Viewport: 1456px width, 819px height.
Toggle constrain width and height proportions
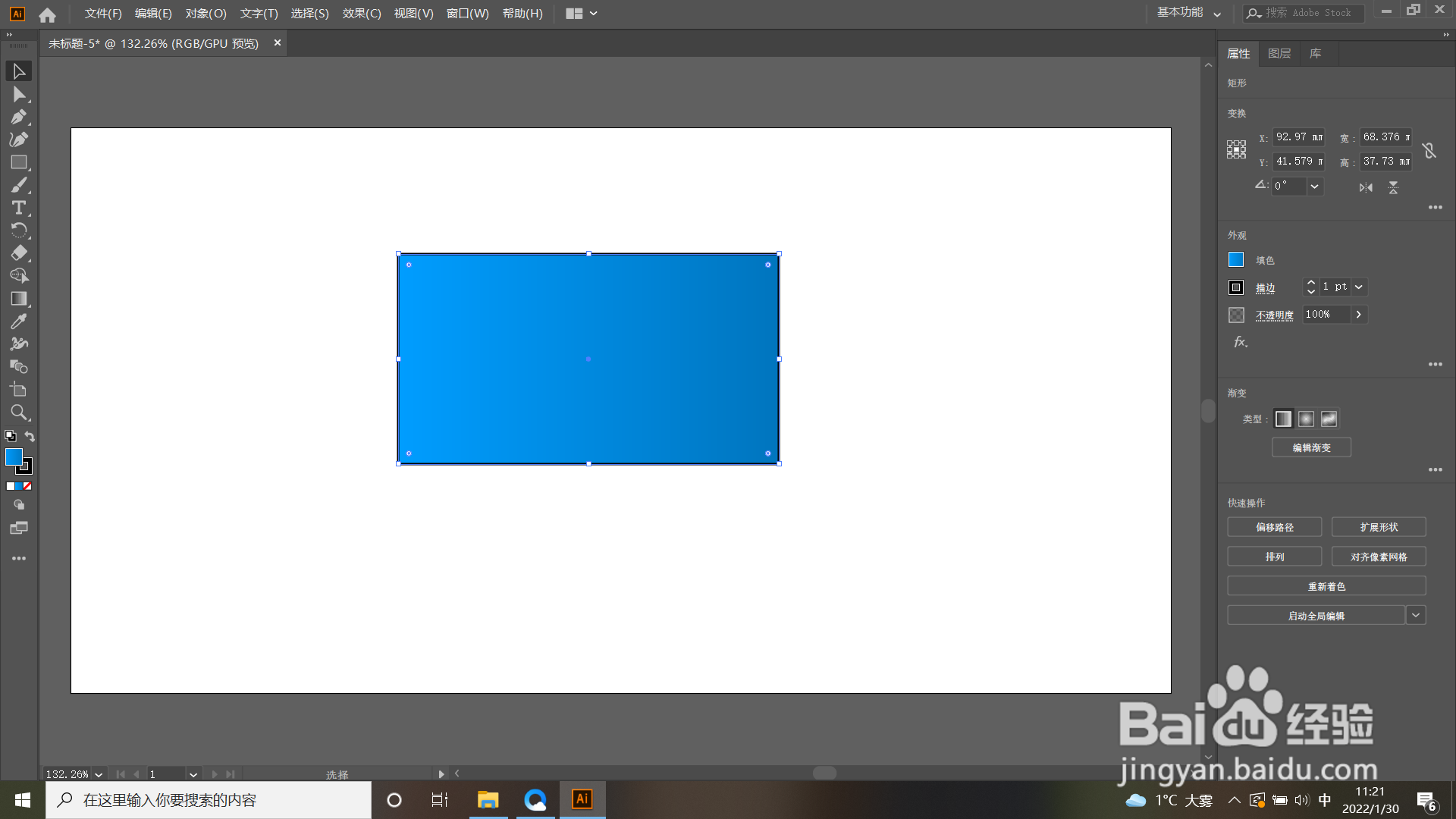(1429, 150)
